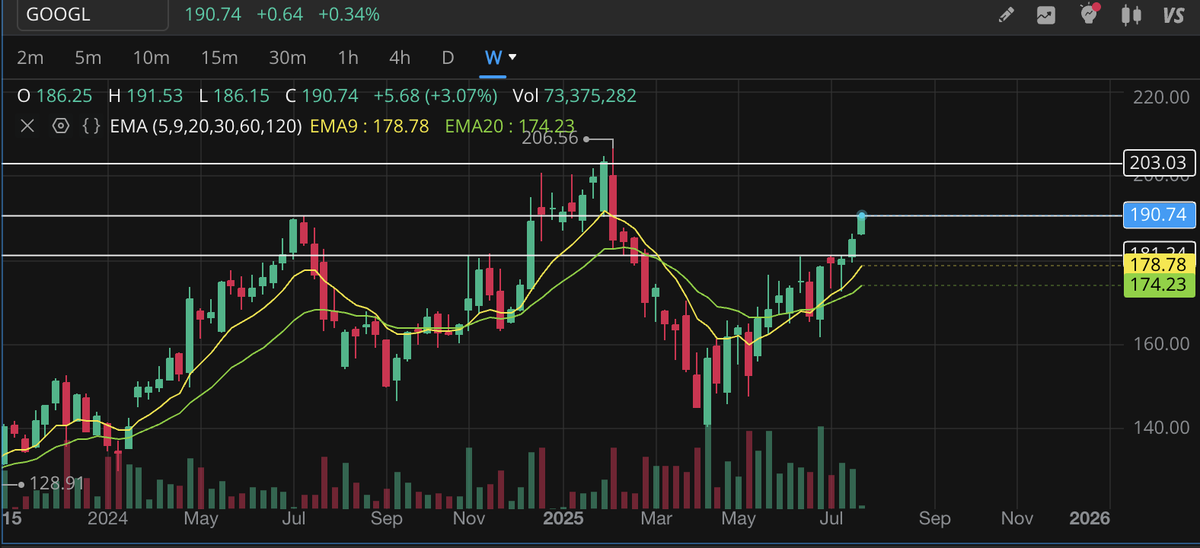The image size is (1200, 548).
Task: Click the +5.68 (+3.07%) change value
Action: (435, 96)
